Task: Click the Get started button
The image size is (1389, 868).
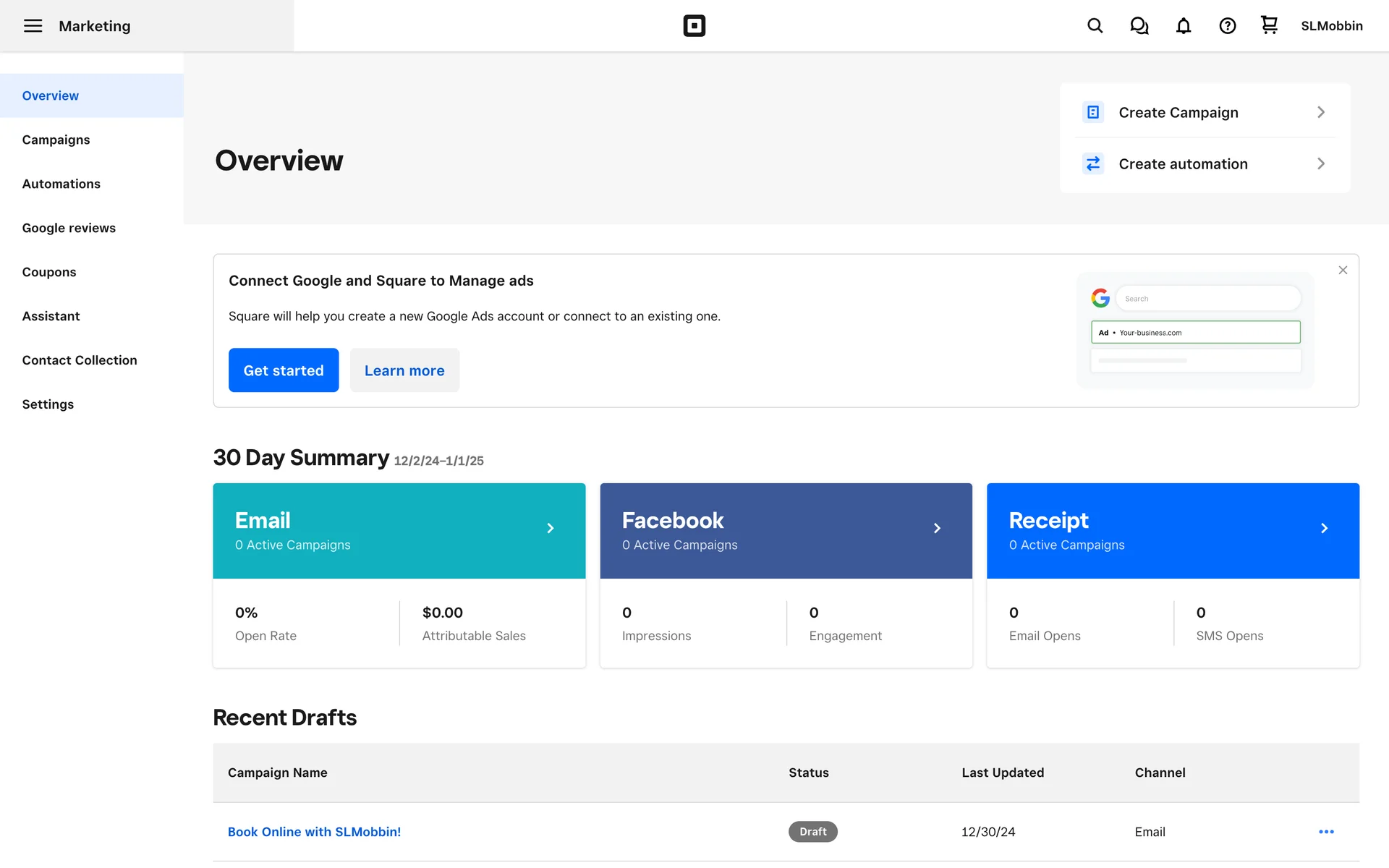Action: [284, 370]
